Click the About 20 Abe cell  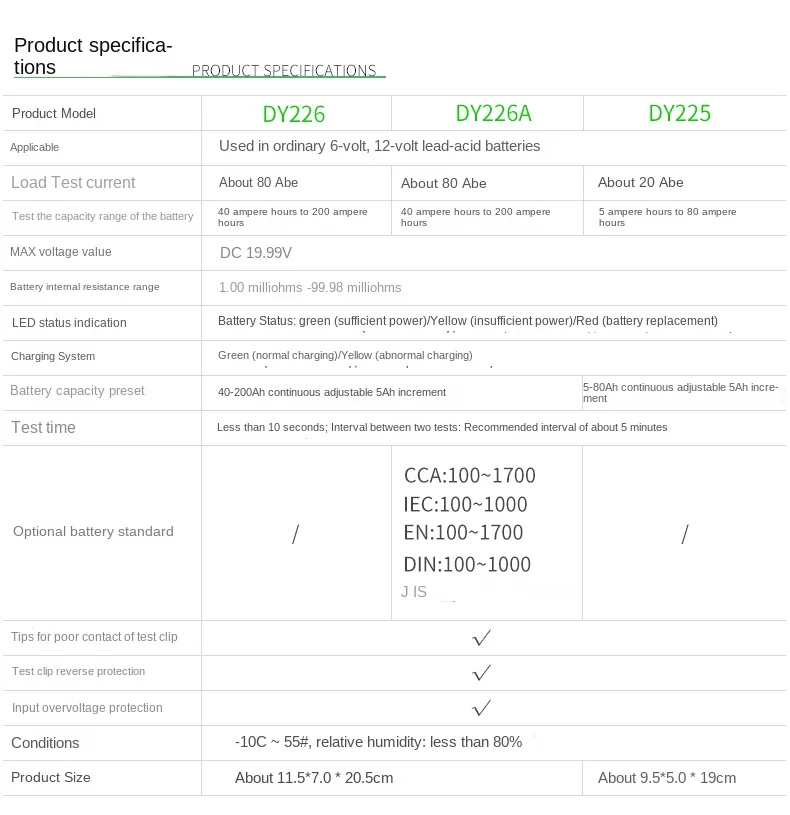pos(640,182)
